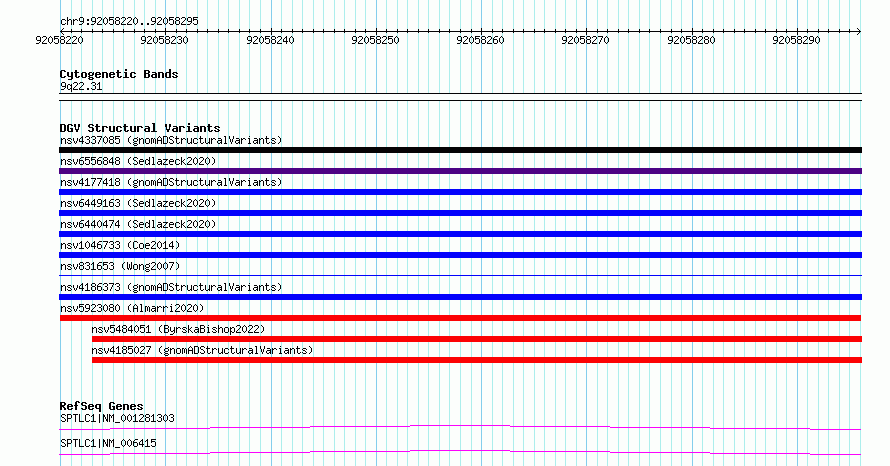This screenshot has height=466, width=890.
Task: Open variant nsv6449163 (Sedlazeck2020) label
Action: tap(138, 203)
